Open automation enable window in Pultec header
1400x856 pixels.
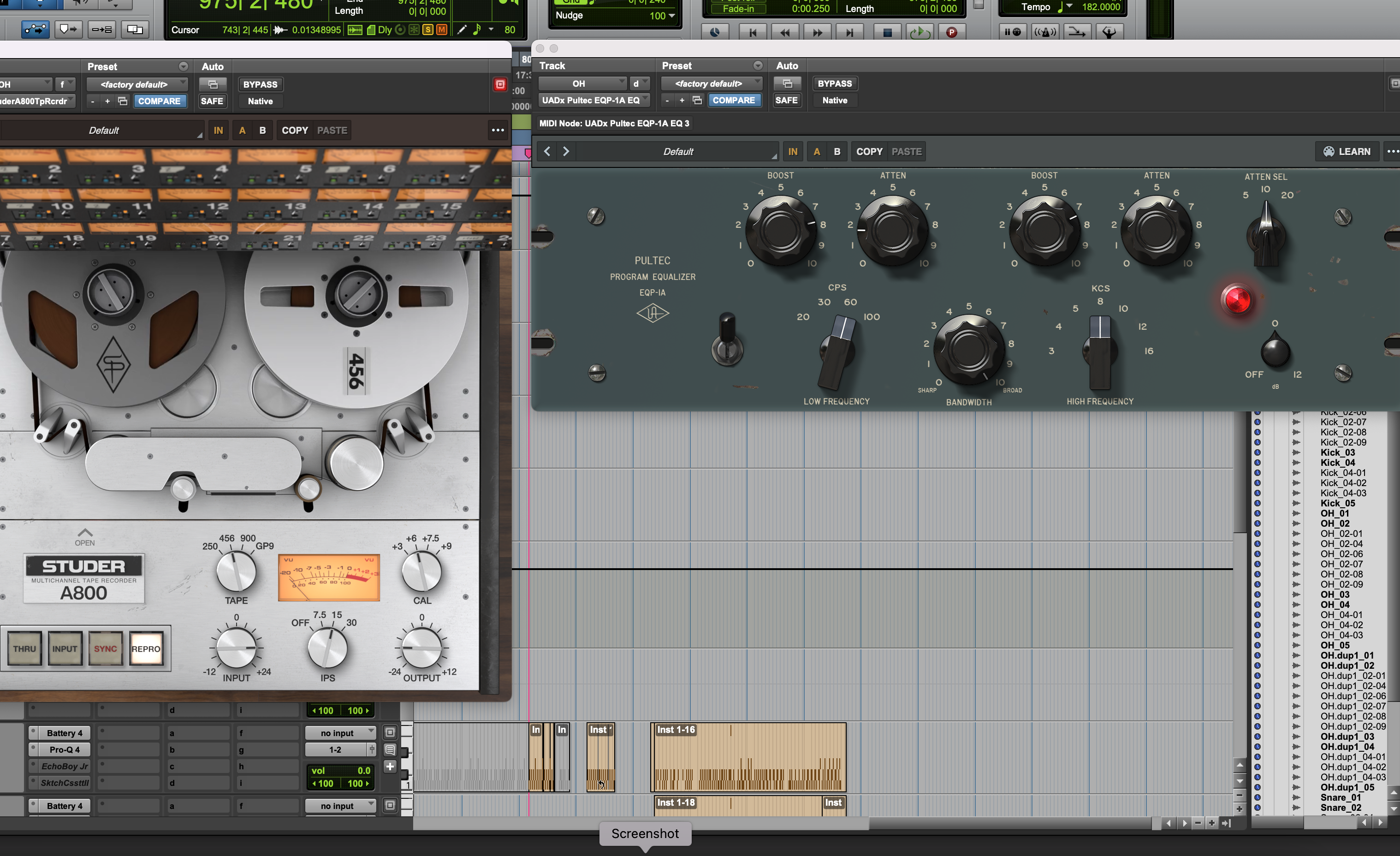tap(787, 83)
